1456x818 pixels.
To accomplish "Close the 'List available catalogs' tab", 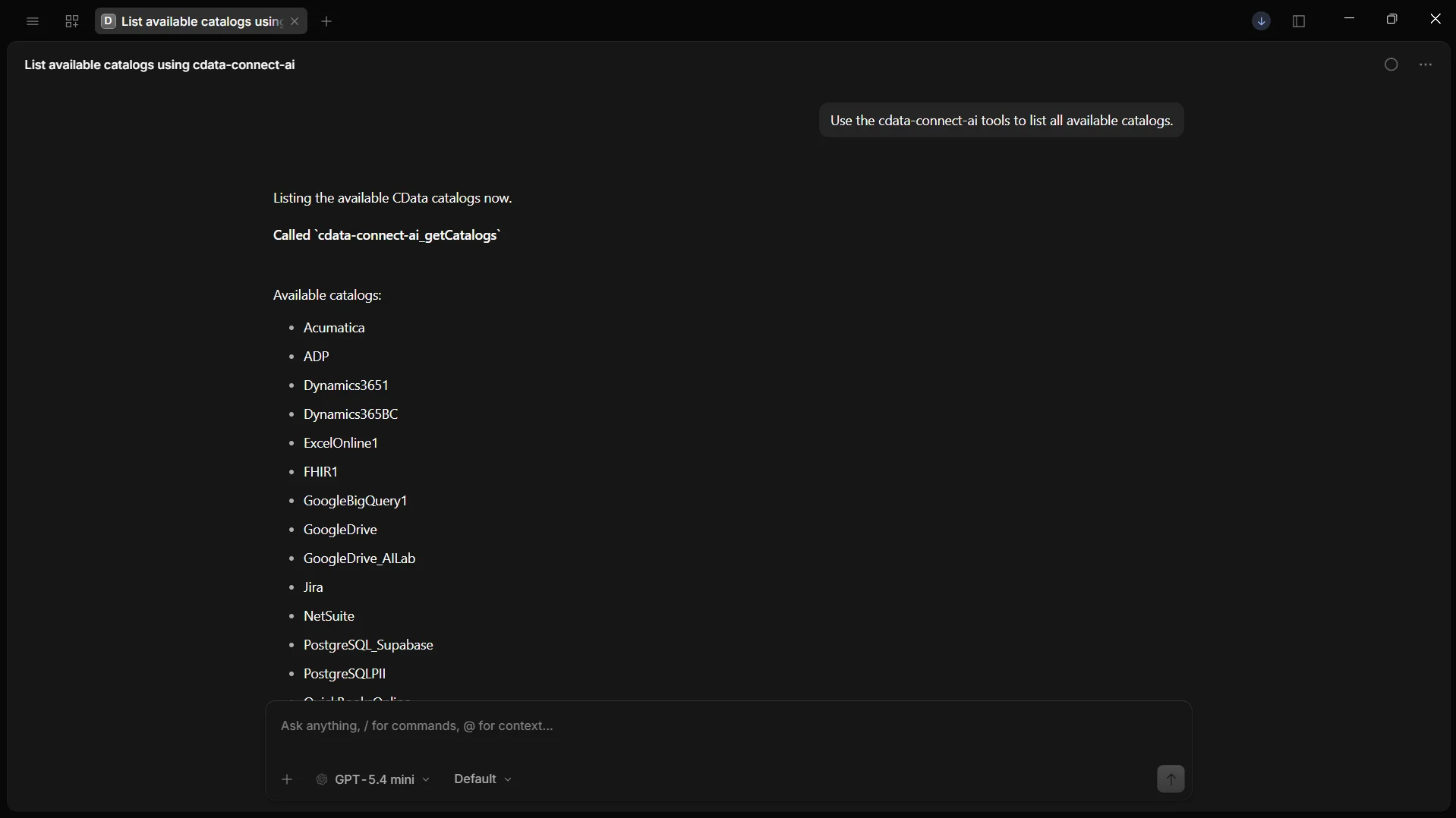I will [295, 22].
